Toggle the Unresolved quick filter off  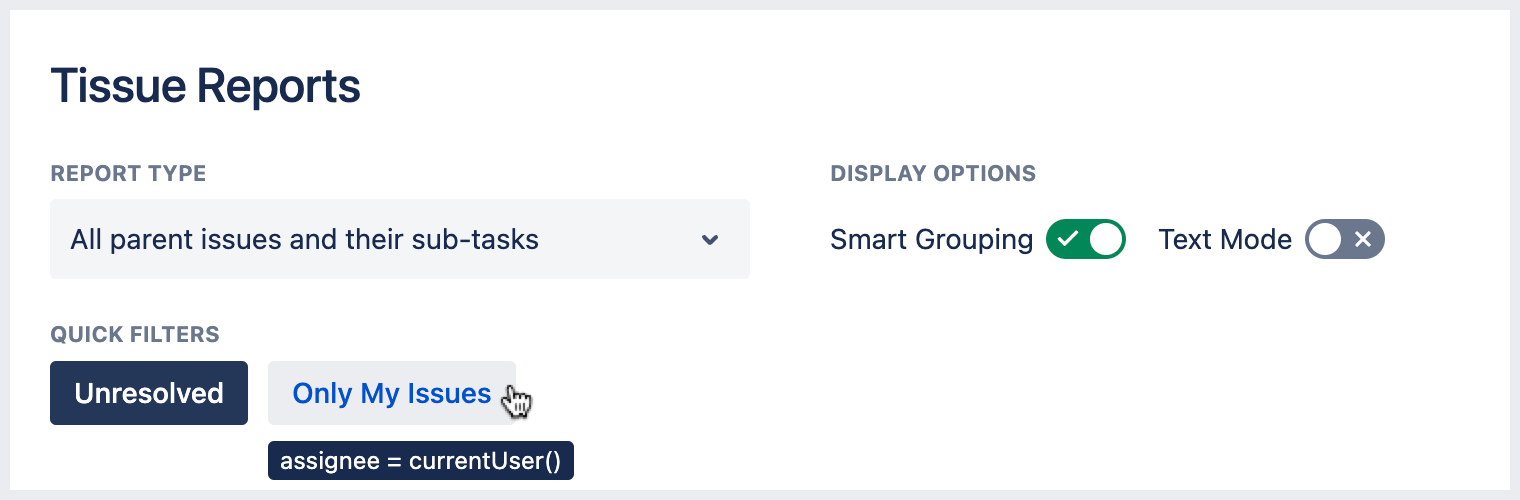tap(149, 393)
